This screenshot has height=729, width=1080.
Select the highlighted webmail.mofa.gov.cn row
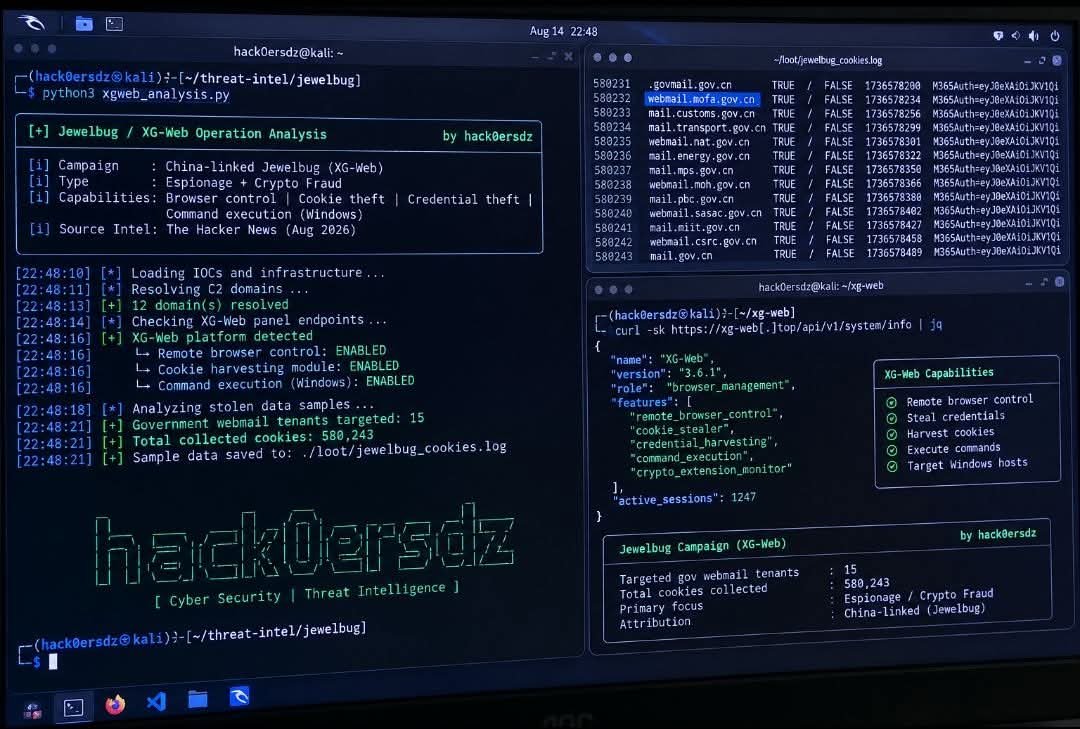[826, 99]
